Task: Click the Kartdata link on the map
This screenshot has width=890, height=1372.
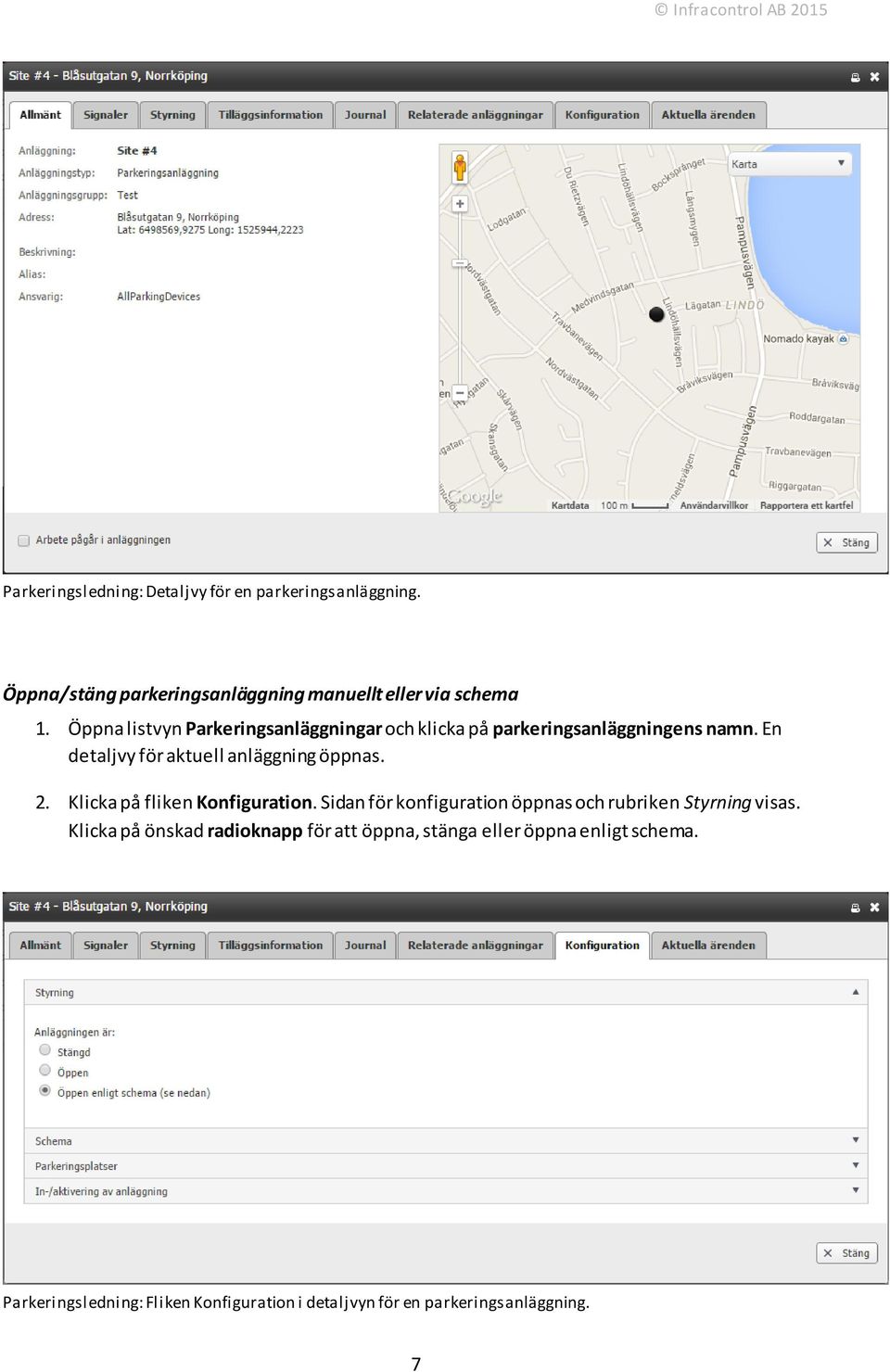Action: point(570,505)
